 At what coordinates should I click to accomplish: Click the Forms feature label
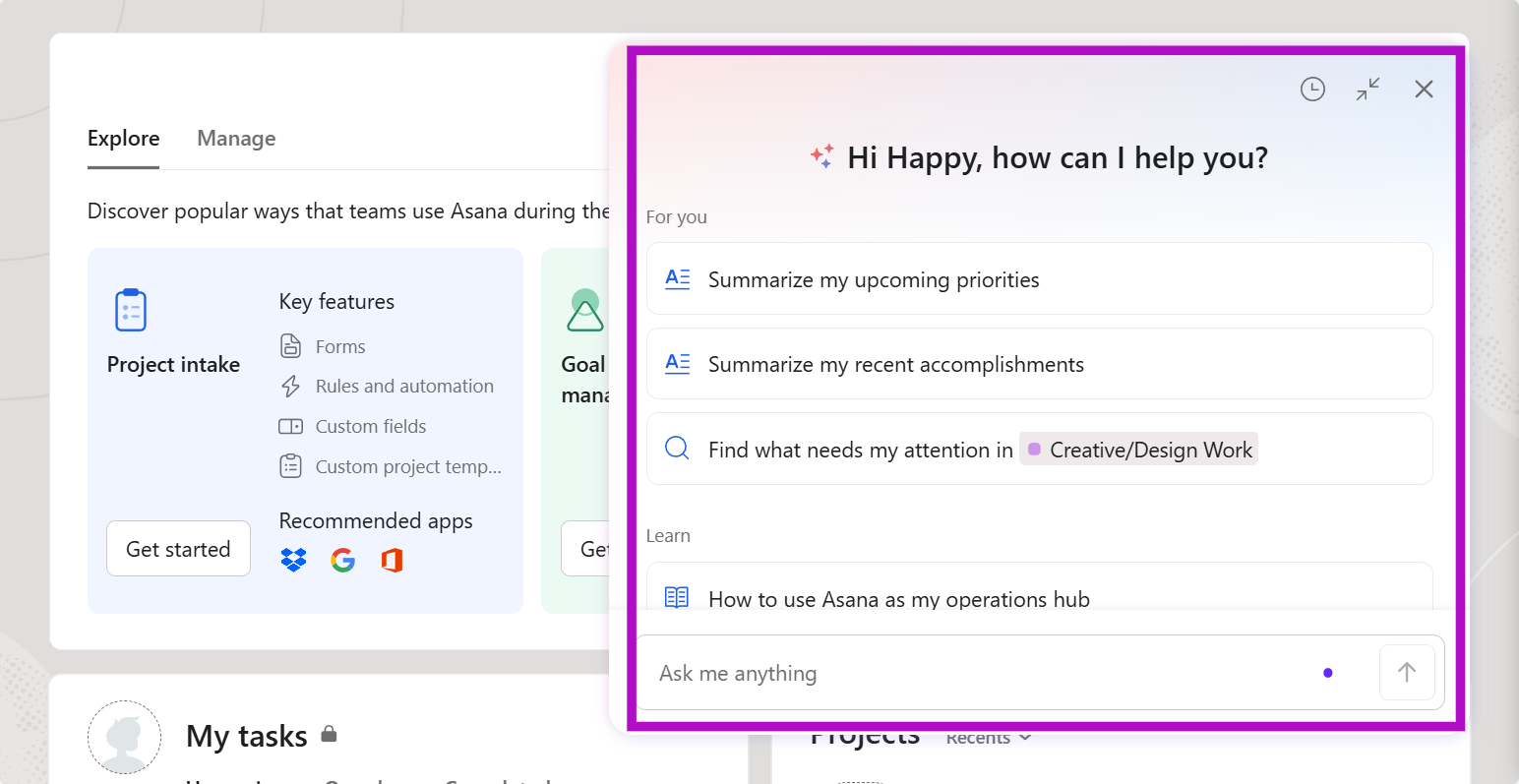[x=340, y=346]
